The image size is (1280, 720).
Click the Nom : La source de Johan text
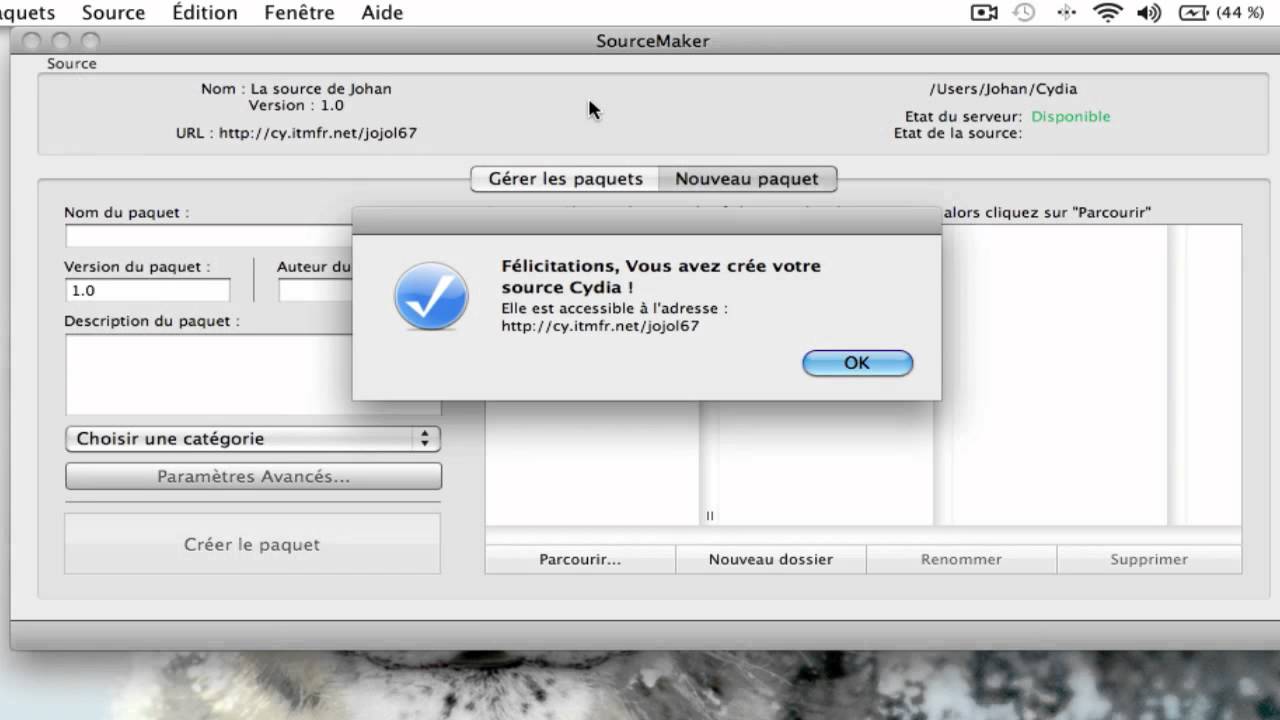pos(296,89)
